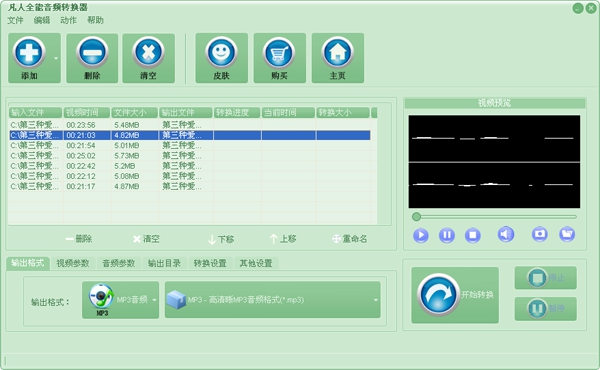Click the 清空 X toolbar icon
Viewport: 600px width, 370px height.
(x=148, y=52)
